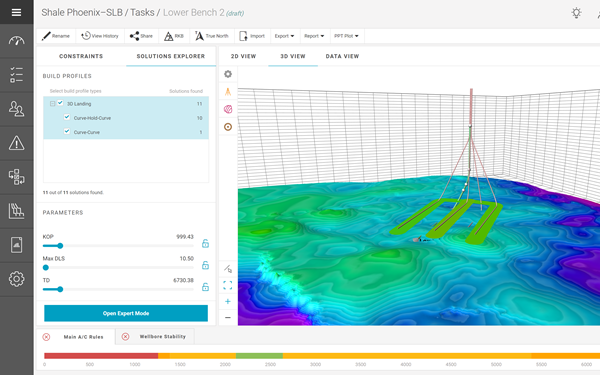Image resolution: width=600 pixels, height=375 pixels.
Task: Click the lightbulb hints icon
Action: tap(576, 13)
